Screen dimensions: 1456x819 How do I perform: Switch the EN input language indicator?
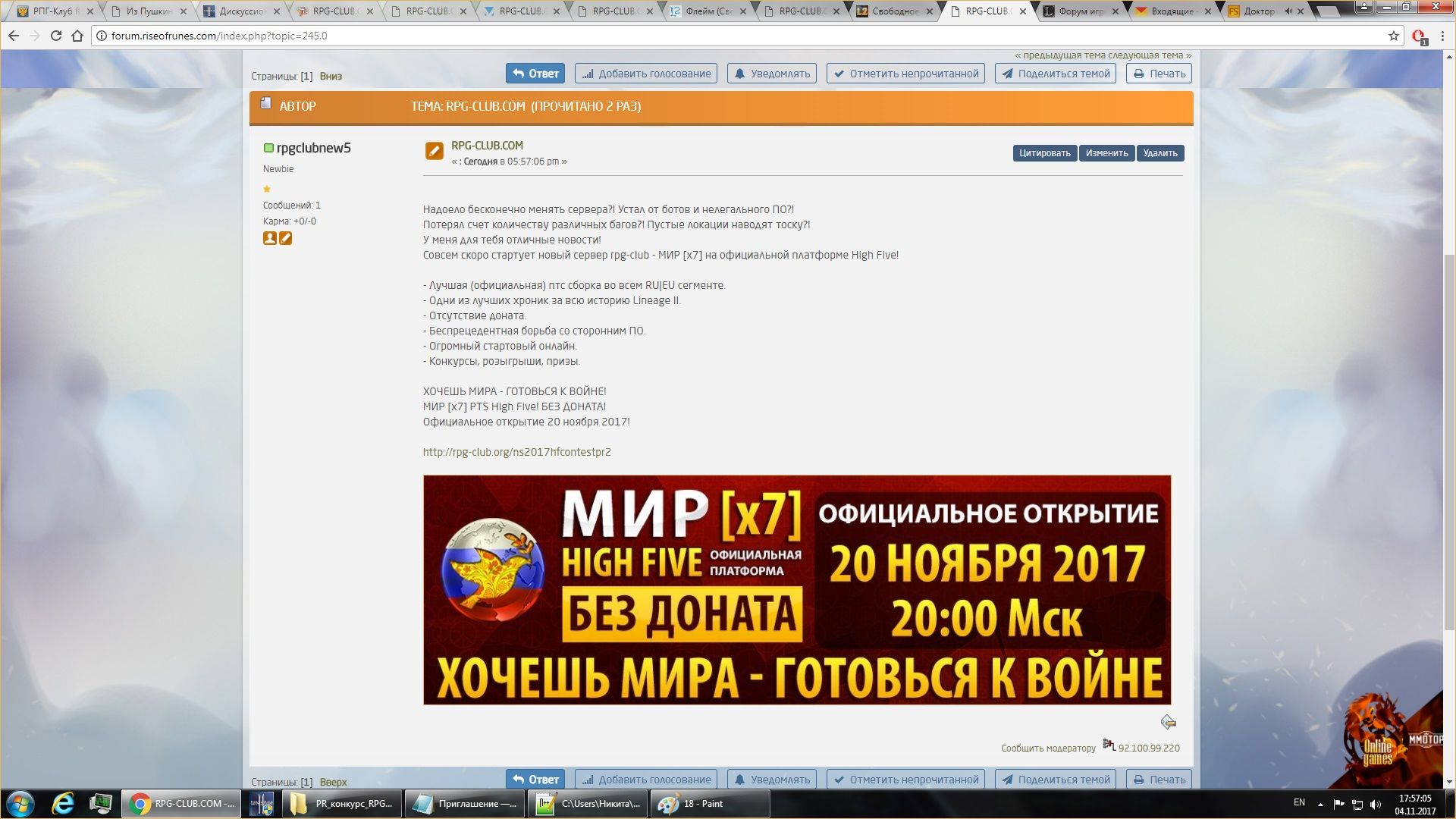pyautogui.click(x=1299, y=802)
